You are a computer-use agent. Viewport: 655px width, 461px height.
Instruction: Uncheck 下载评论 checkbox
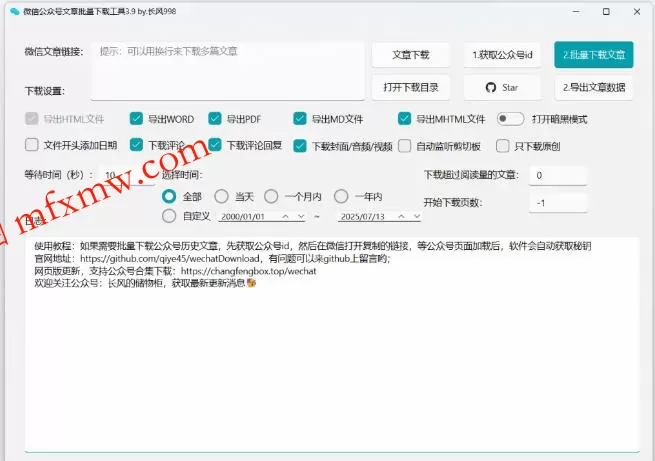tap(136, 145)
